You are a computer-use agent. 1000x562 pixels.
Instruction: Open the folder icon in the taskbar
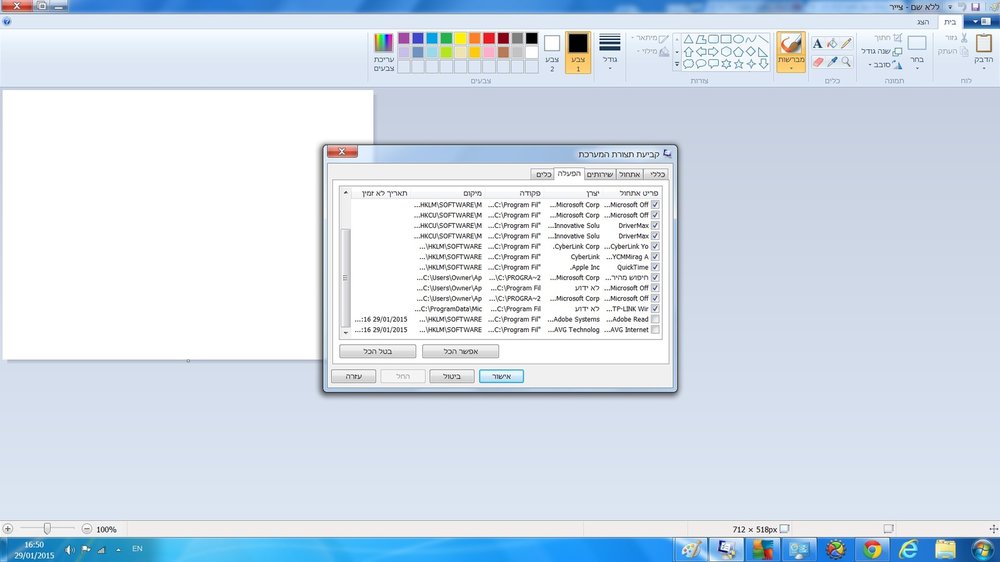pyautogui.click(x=945, y=549)
